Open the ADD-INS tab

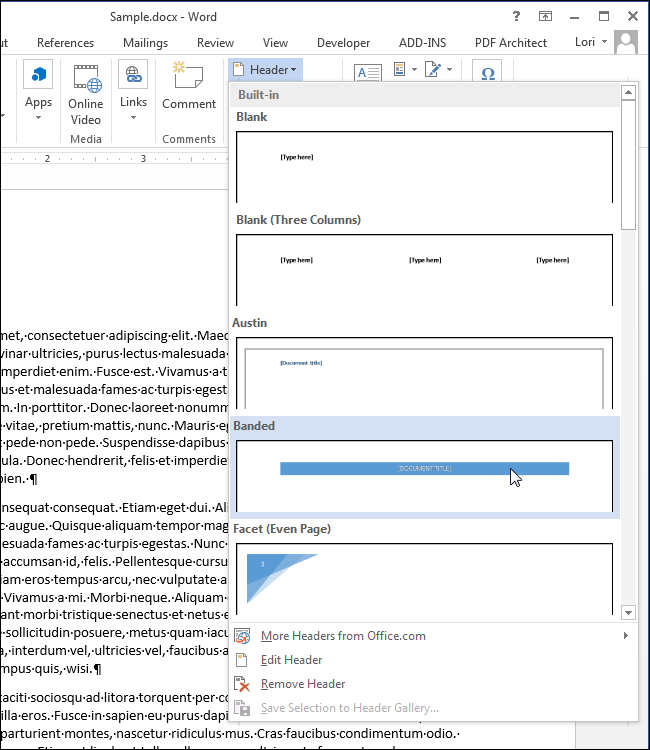(422, 43)
